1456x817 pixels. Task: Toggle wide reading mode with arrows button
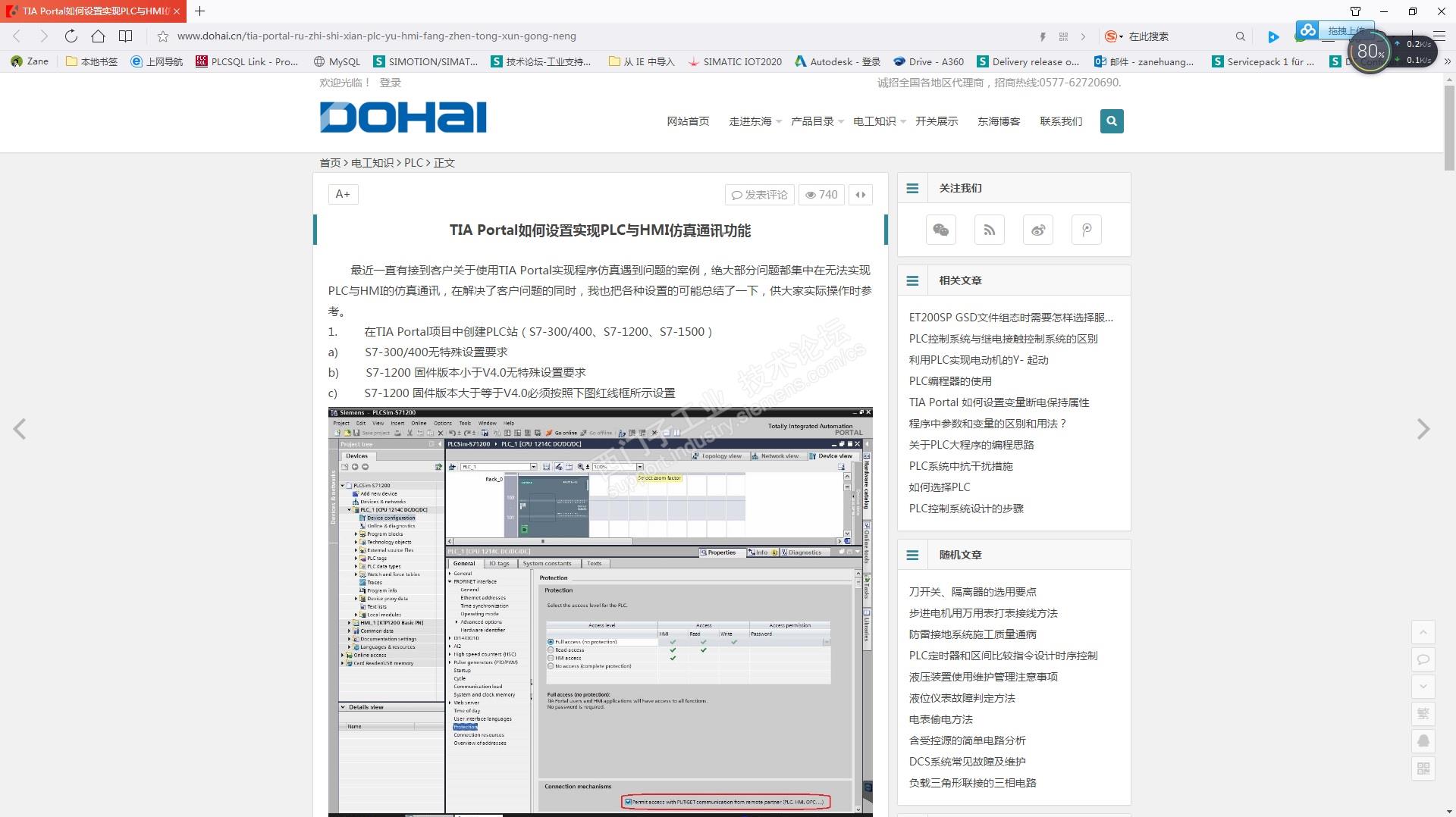[861, 195]
